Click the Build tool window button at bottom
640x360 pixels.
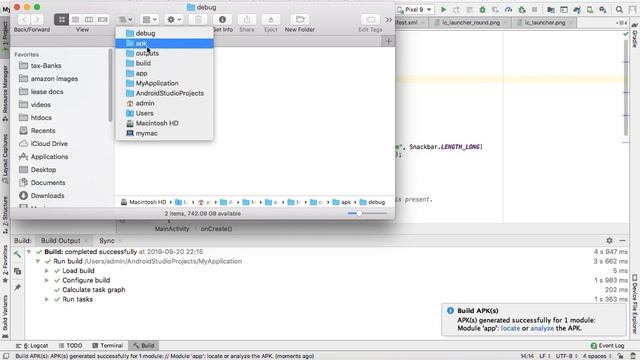[144, 345]
